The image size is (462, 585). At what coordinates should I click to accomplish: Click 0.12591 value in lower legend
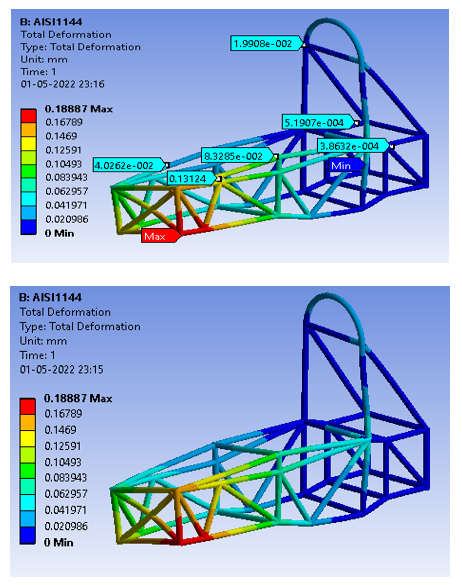(63, 446)
